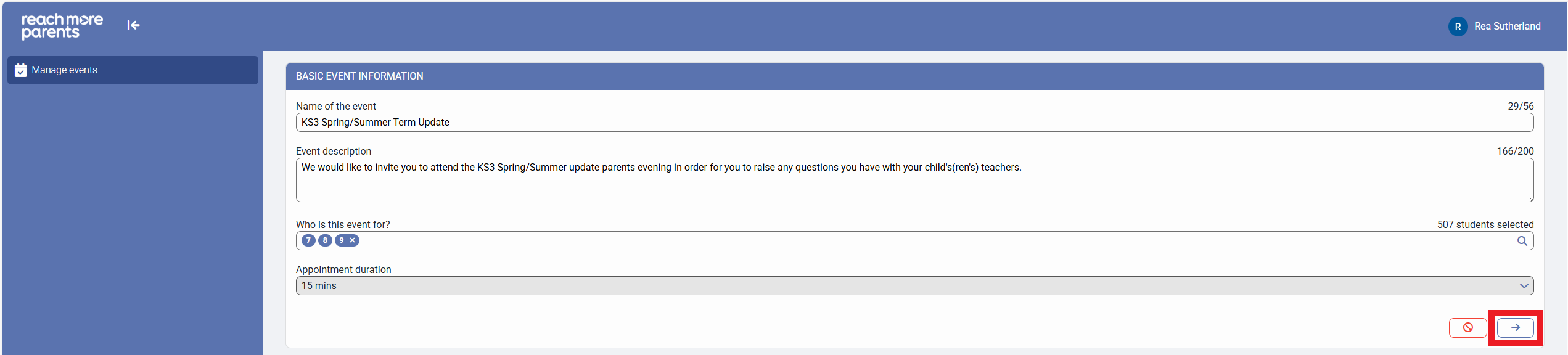Click the dropdown chevron beside 15 mins
Screen dimensions: 1568x355
point(1524,286)
